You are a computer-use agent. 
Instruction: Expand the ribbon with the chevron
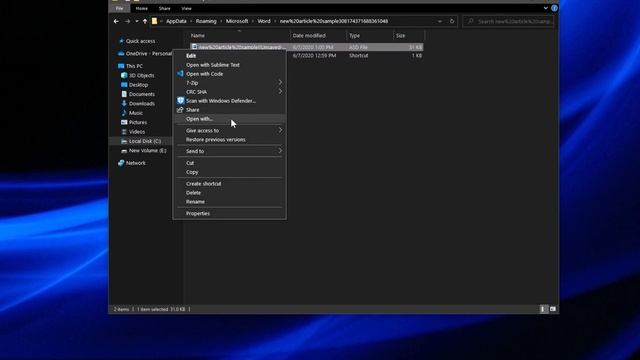[x=546, y=8]
